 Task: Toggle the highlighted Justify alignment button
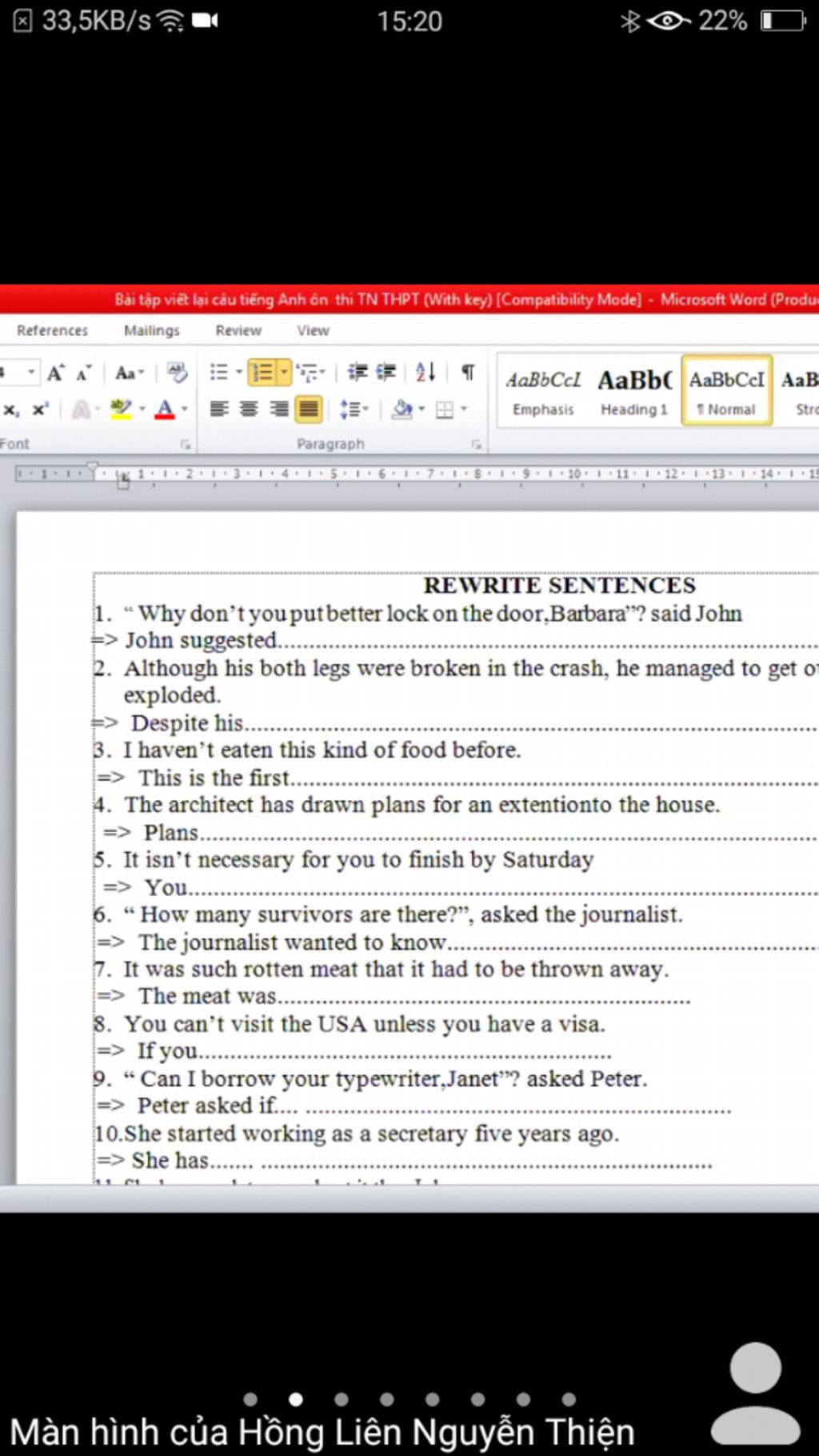coord(309,410)
